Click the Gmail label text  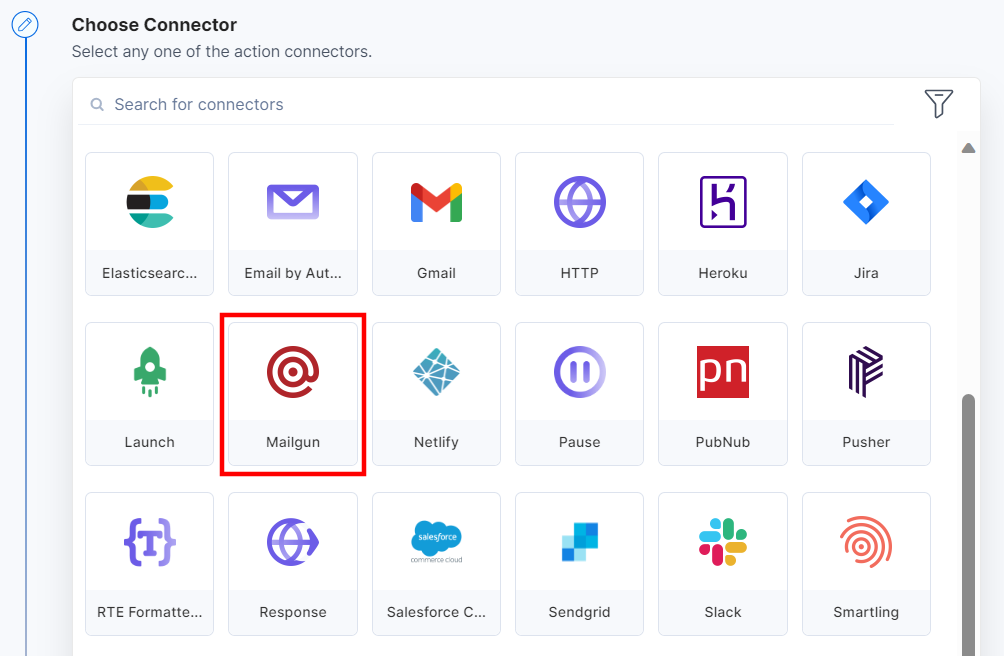click(x=436, y=273)
